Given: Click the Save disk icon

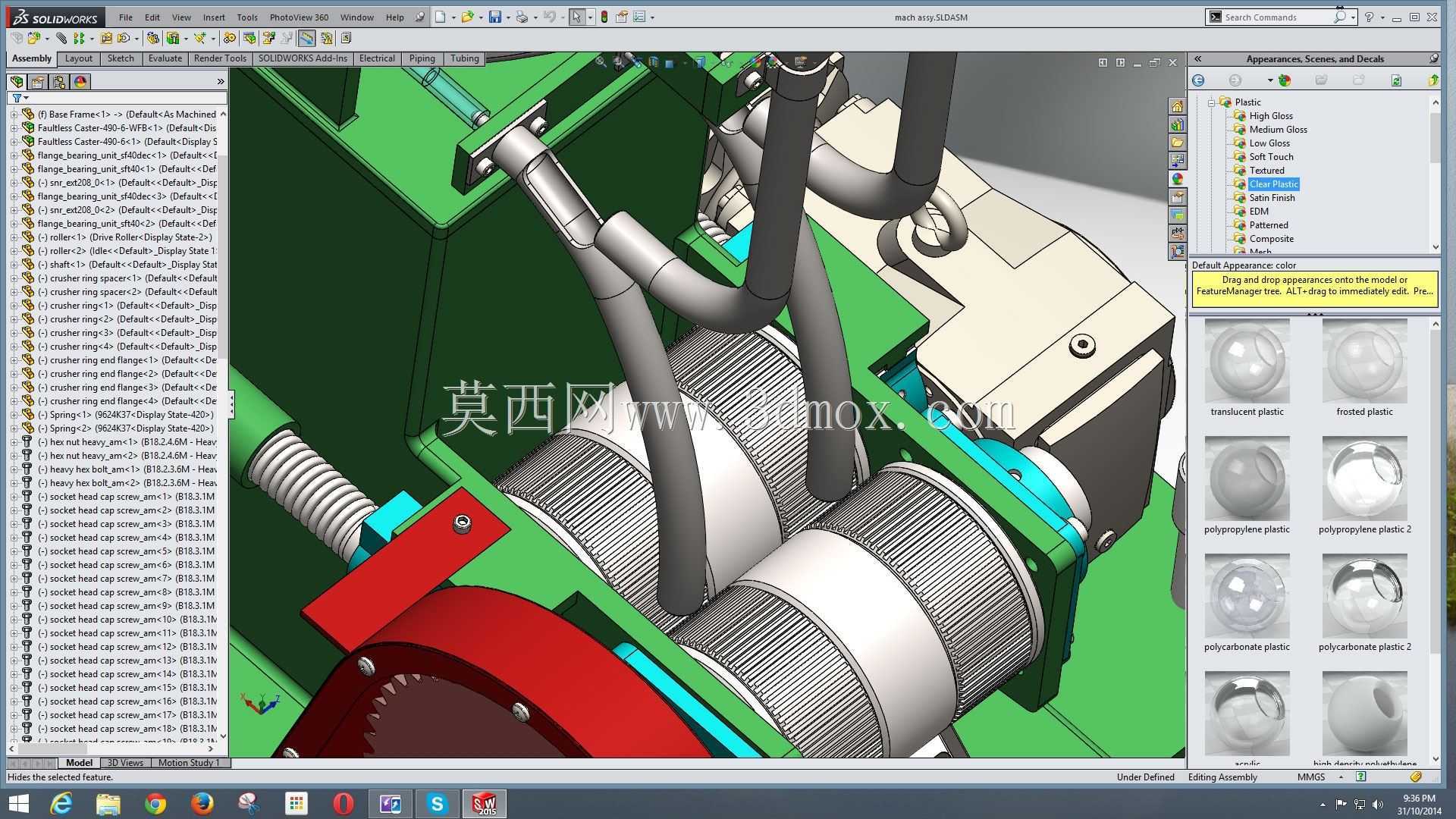Looking at the screenshot, I should point(494,17).
